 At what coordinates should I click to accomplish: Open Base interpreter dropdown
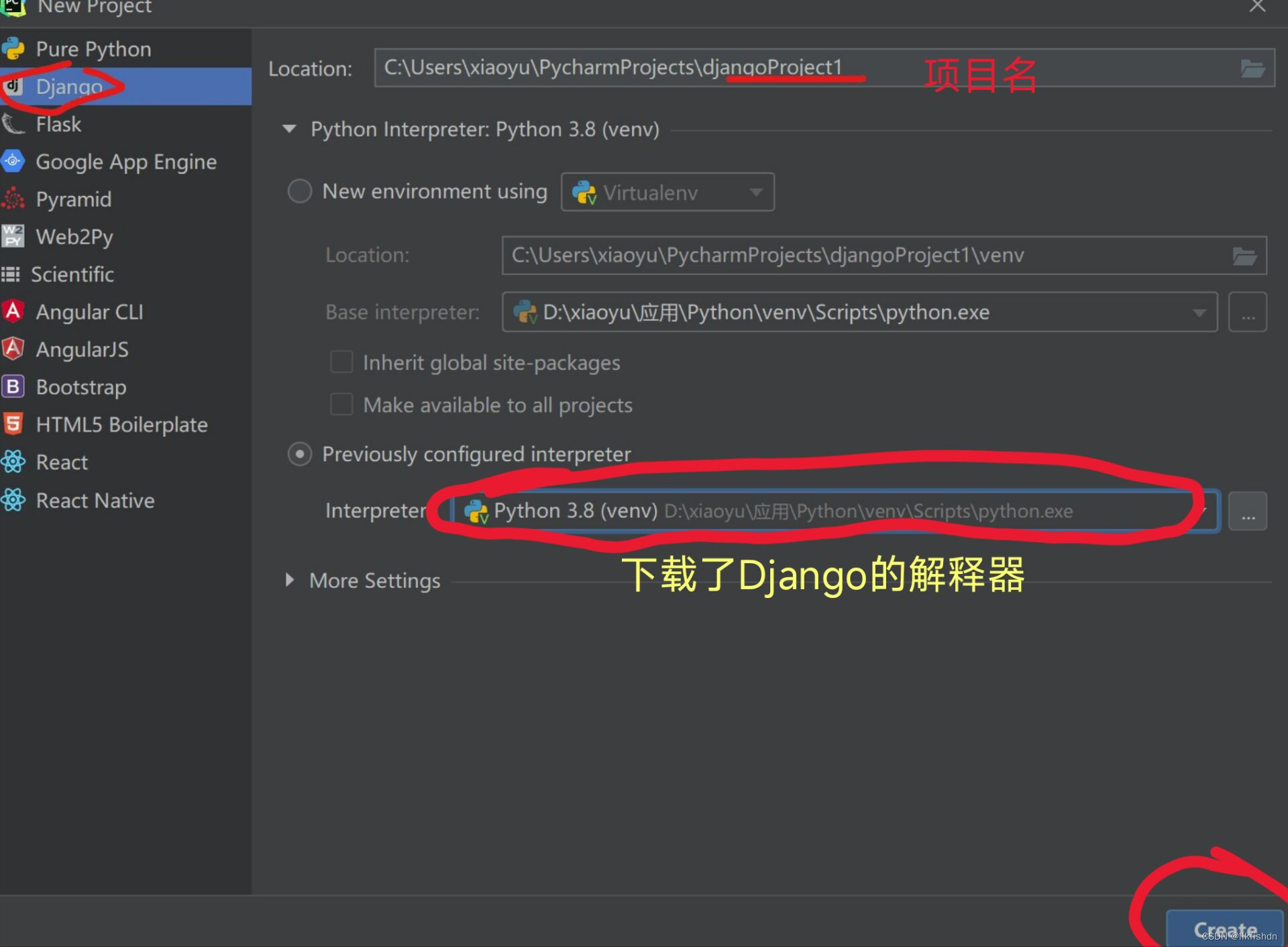pos(859,312)
